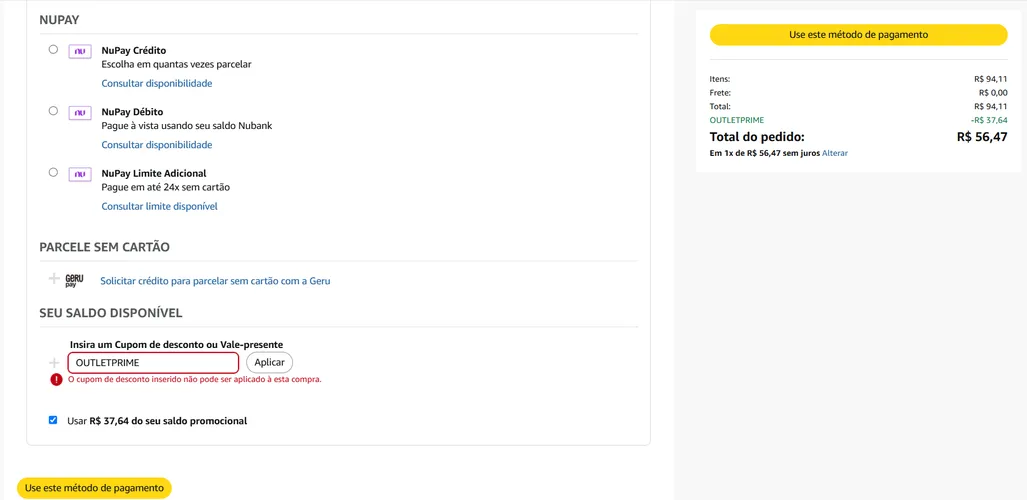
Task: Click the Aplicar coupon button
Action: [x=269, y=362]
